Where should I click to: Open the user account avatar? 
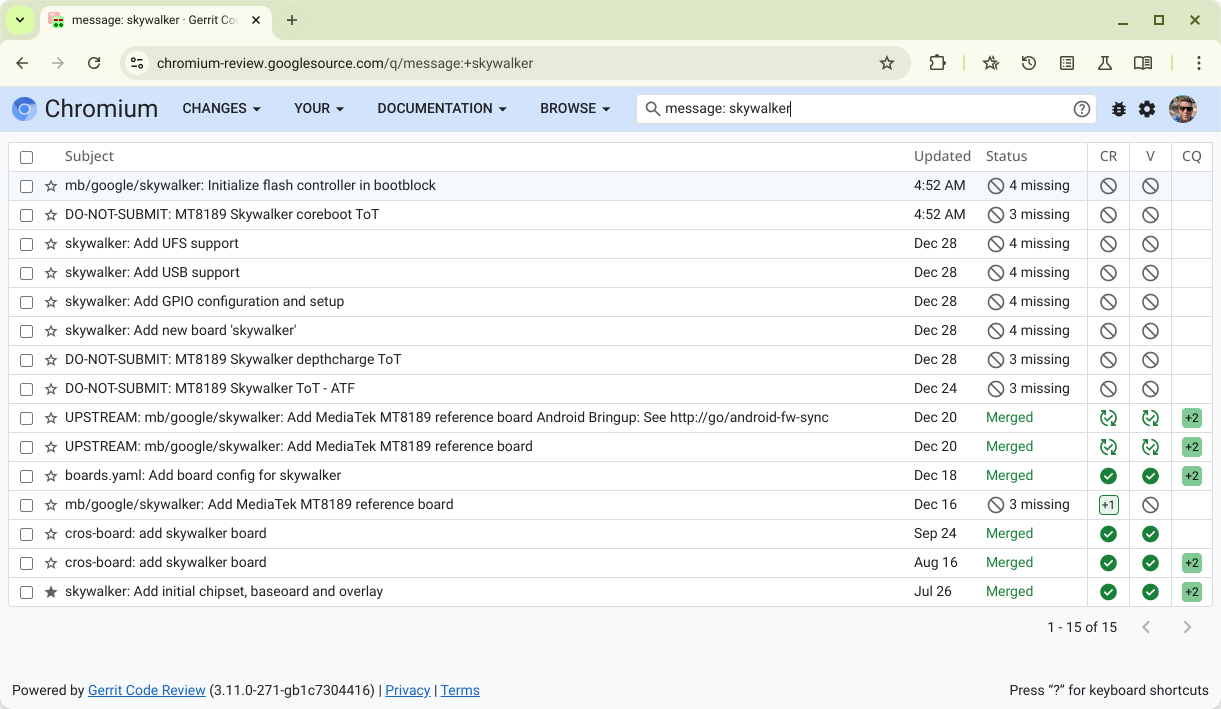coord(1183,109)
